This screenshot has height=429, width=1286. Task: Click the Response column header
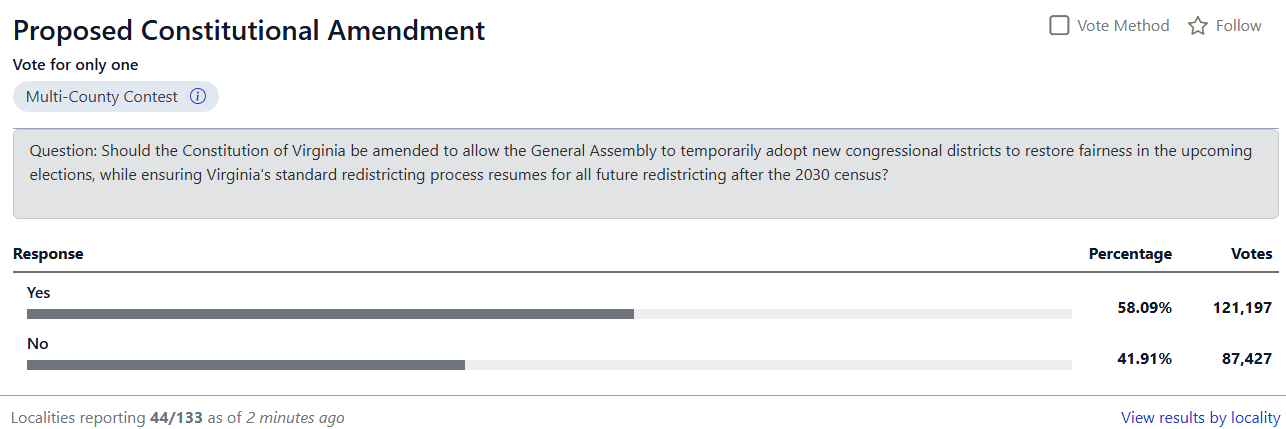point(48,254)
